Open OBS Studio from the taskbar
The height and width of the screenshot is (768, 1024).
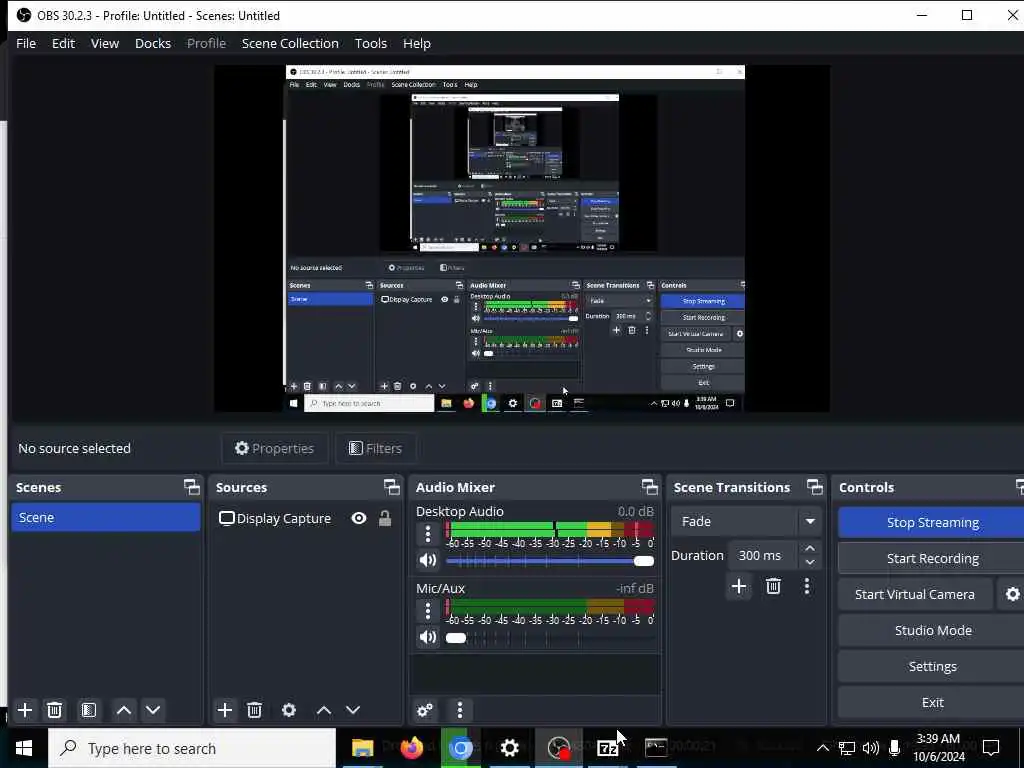tap(559, 748)
